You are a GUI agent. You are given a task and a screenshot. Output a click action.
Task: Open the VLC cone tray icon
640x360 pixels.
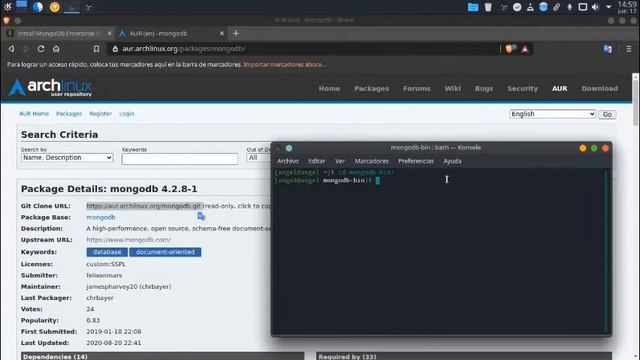(530, 7)
